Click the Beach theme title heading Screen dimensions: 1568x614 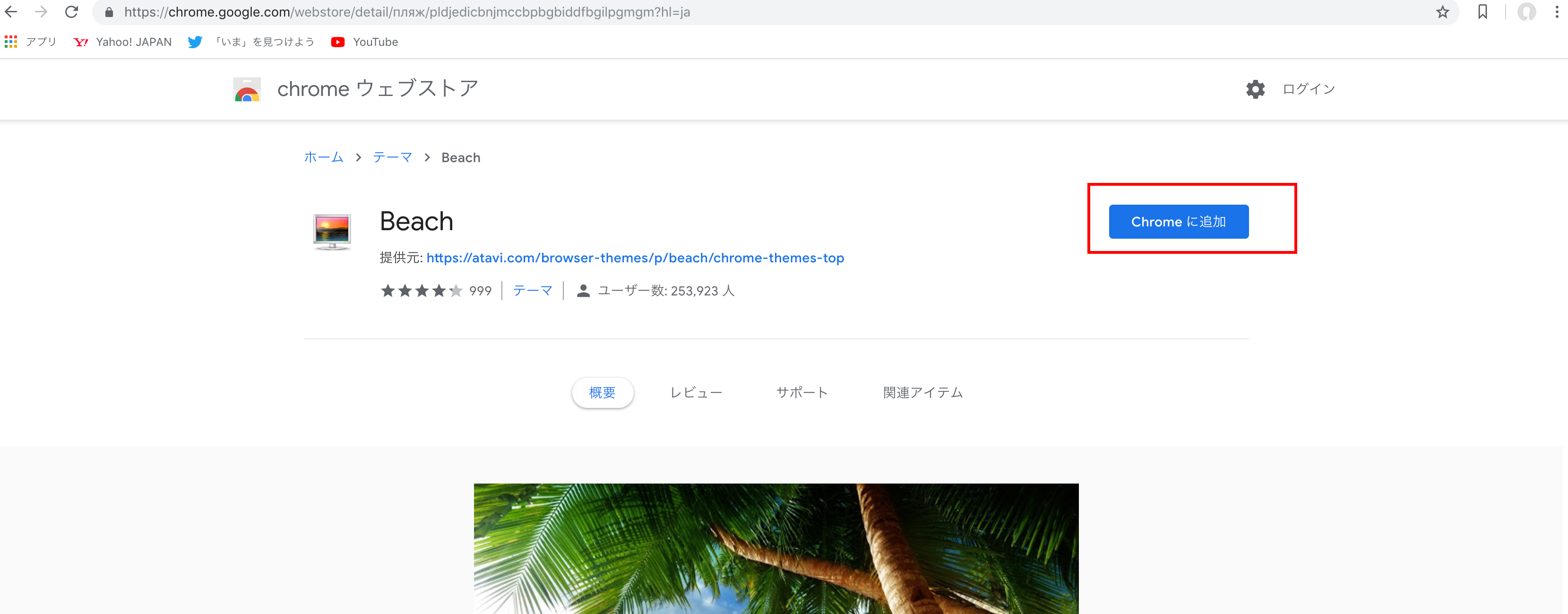click(x=416, y=222)
